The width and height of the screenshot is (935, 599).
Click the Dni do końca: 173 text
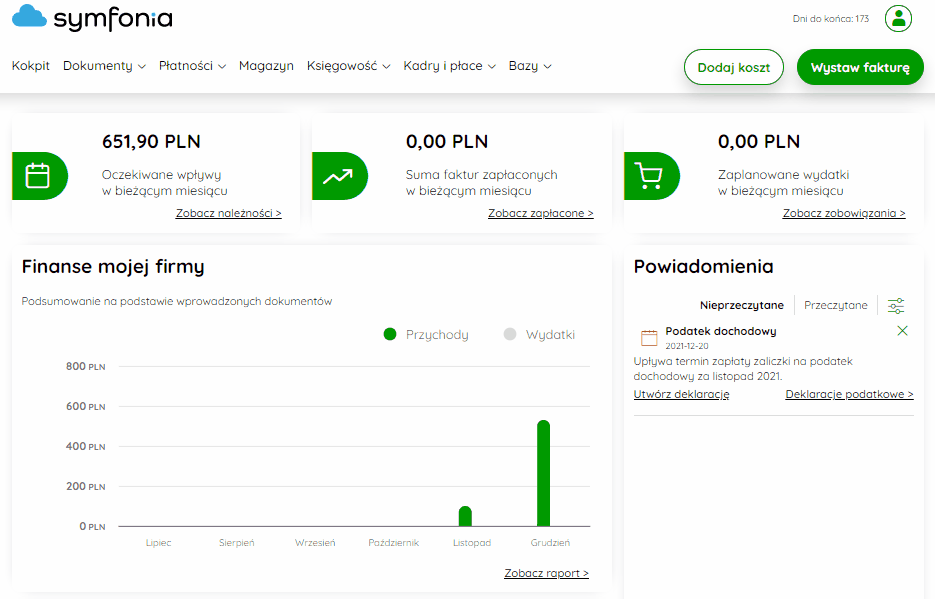pyautogui.click(x=831, y=18)
